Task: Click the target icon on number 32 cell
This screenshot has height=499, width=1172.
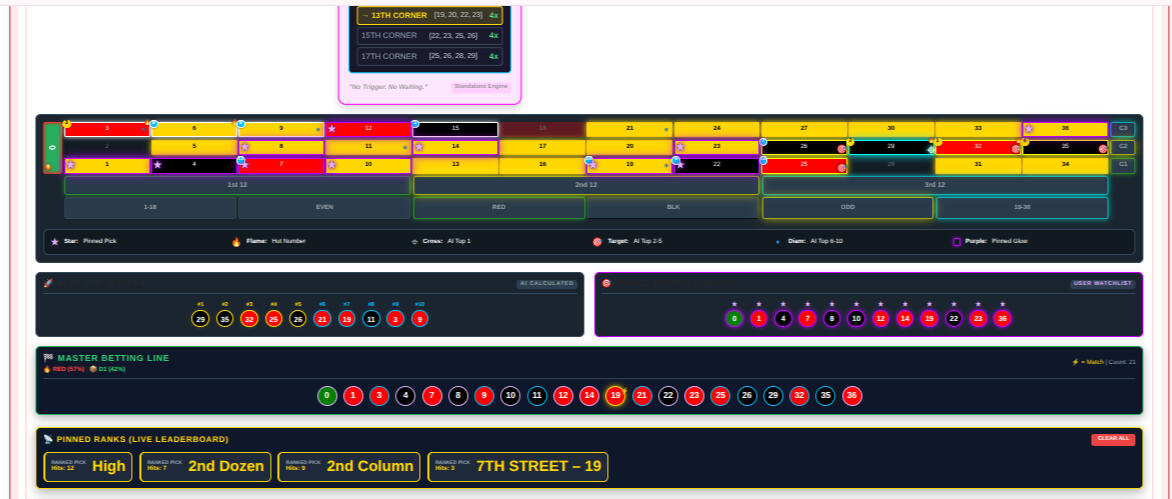Action: point(1015,149)
